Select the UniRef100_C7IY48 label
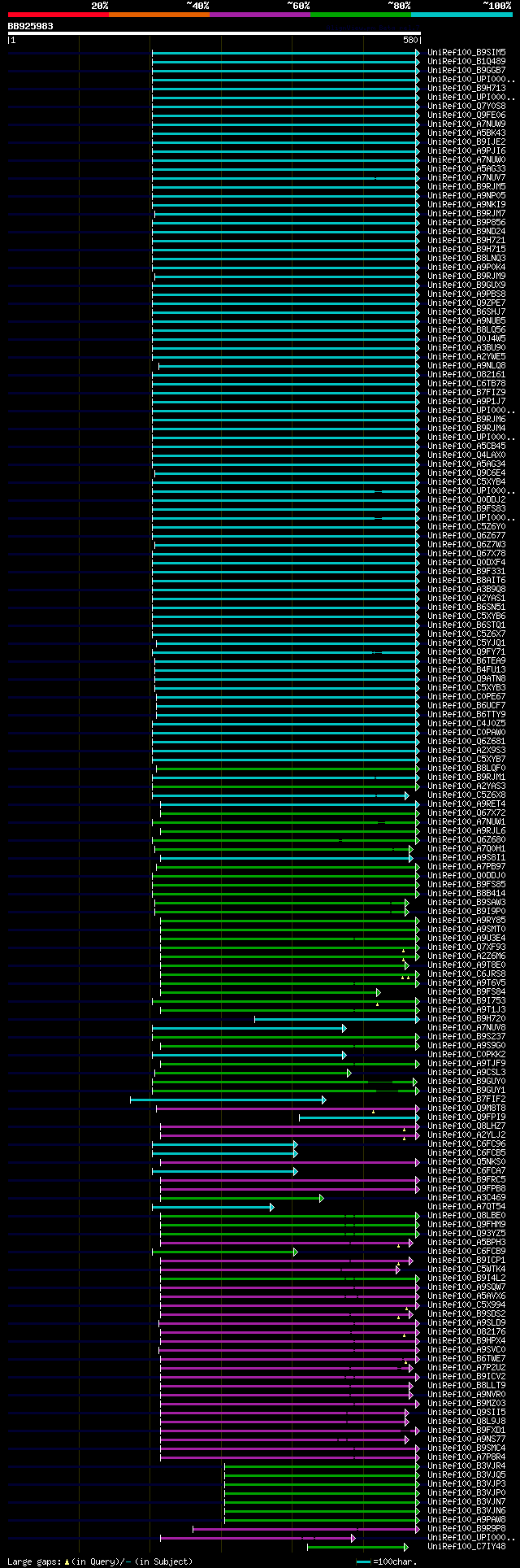Viewport: 520px width, 1568px height. (466, 1546)
